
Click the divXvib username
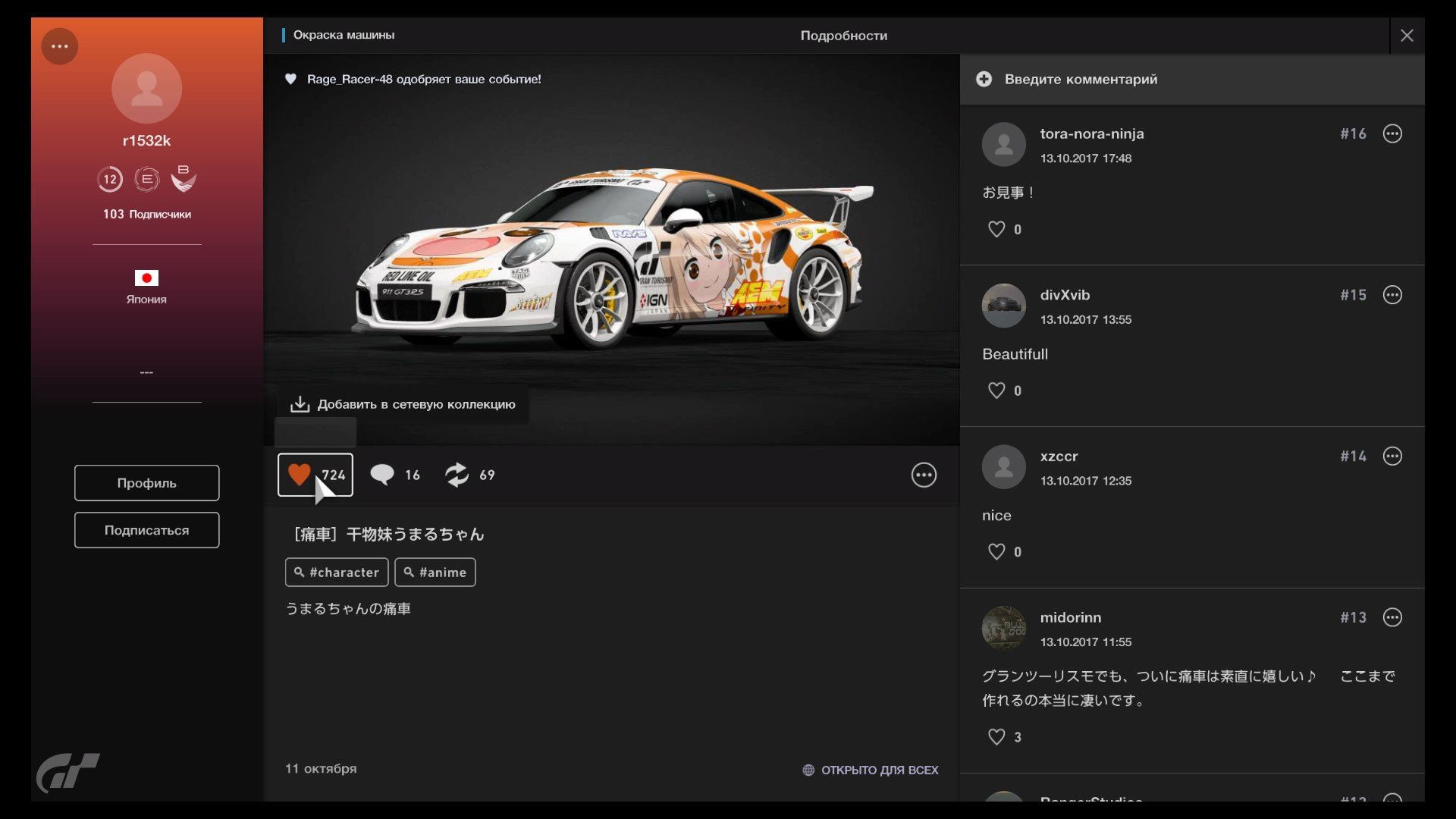[x=1065, y=295]
